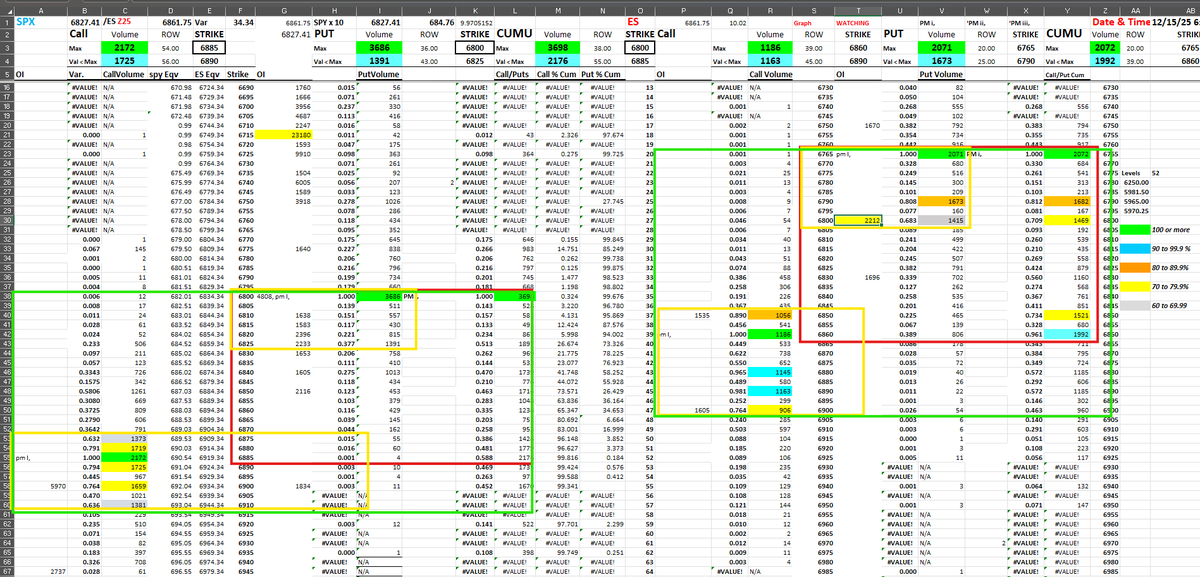Screen dimensions: 1200x577
Task: Select ES Call 'Val < Max' cell '1163'
Action: coord(768,61)
